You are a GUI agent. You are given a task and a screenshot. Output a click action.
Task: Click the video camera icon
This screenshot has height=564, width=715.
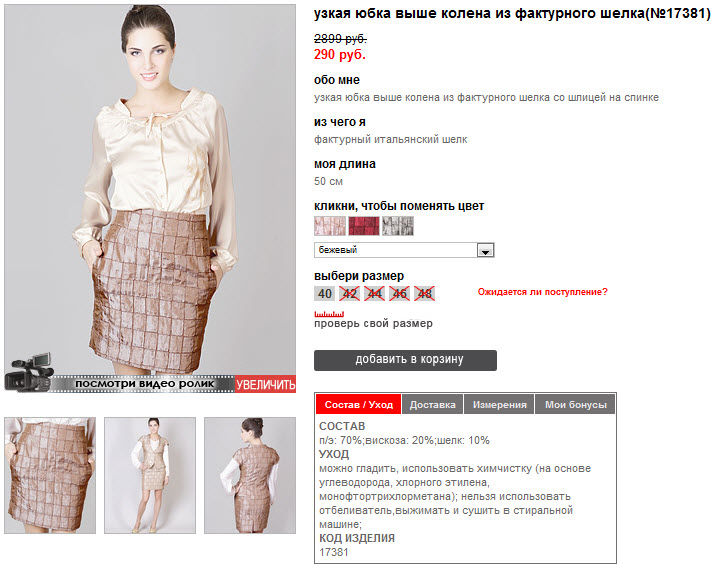29,372
